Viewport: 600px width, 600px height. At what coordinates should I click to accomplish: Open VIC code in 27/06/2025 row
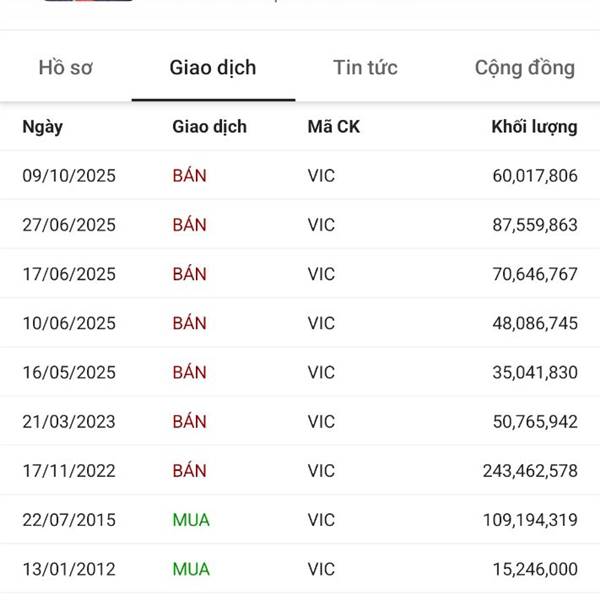pyautogui.click(x=321, y=225)
